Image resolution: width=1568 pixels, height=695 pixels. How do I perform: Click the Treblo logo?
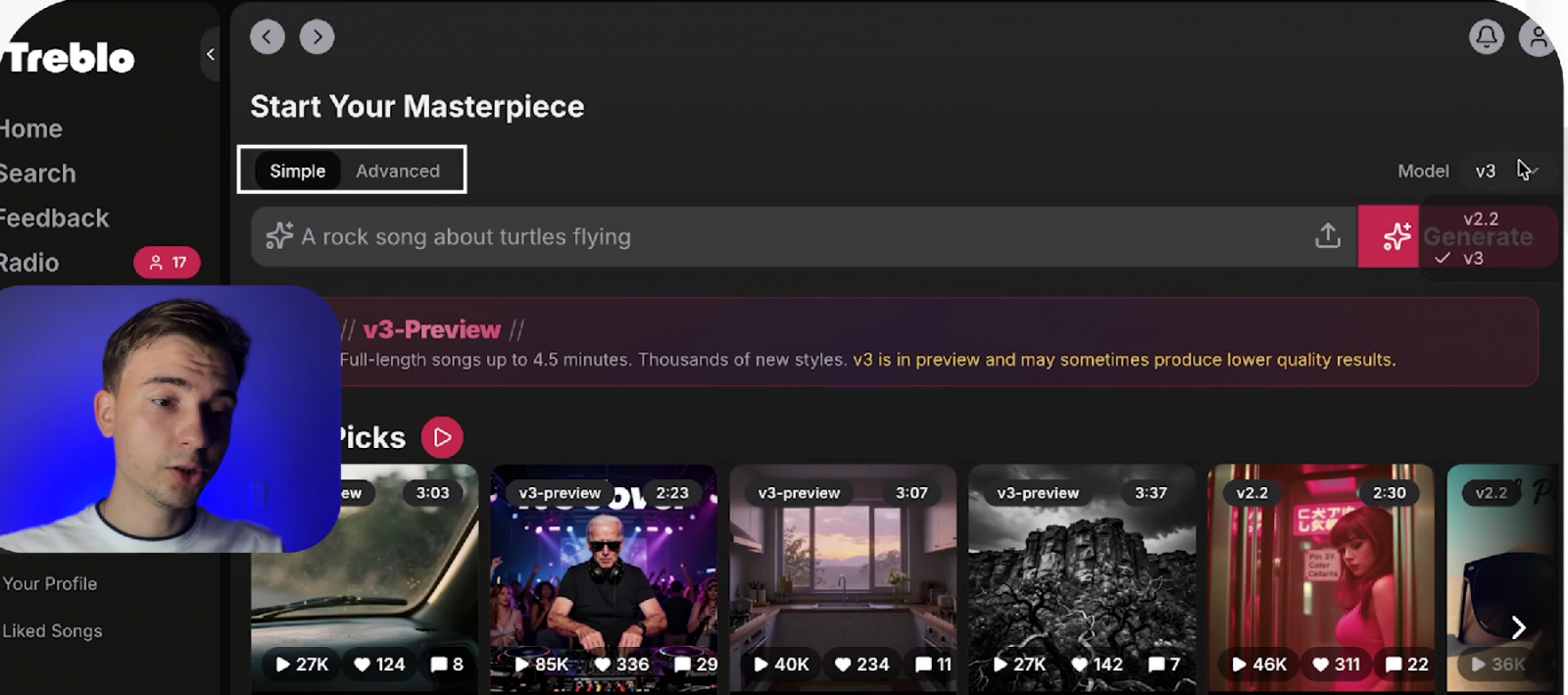point(67,58)
